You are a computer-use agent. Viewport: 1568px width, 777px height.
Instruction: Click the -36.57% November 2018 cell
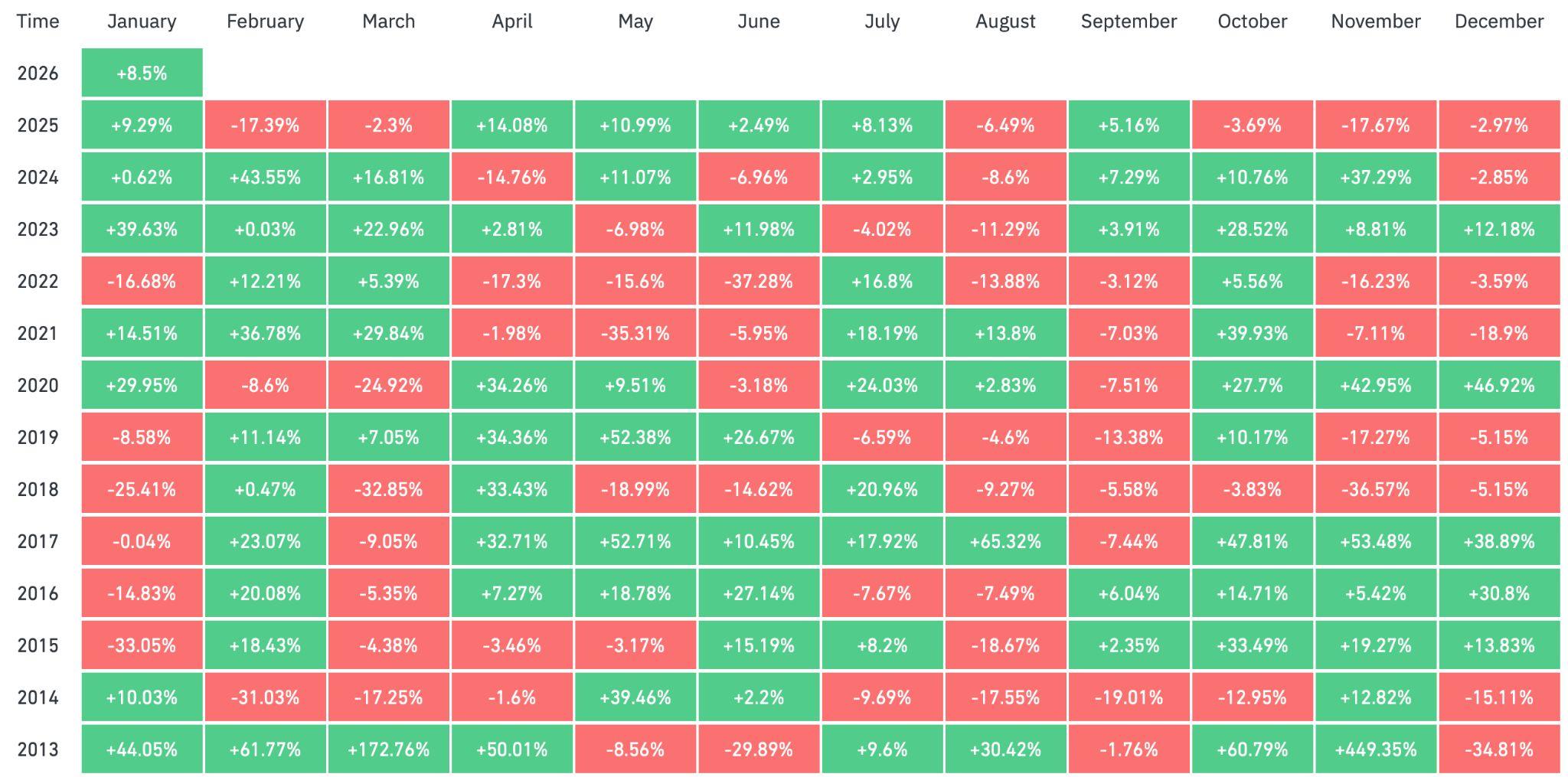pyautogui.click(x=1375, y=490)
